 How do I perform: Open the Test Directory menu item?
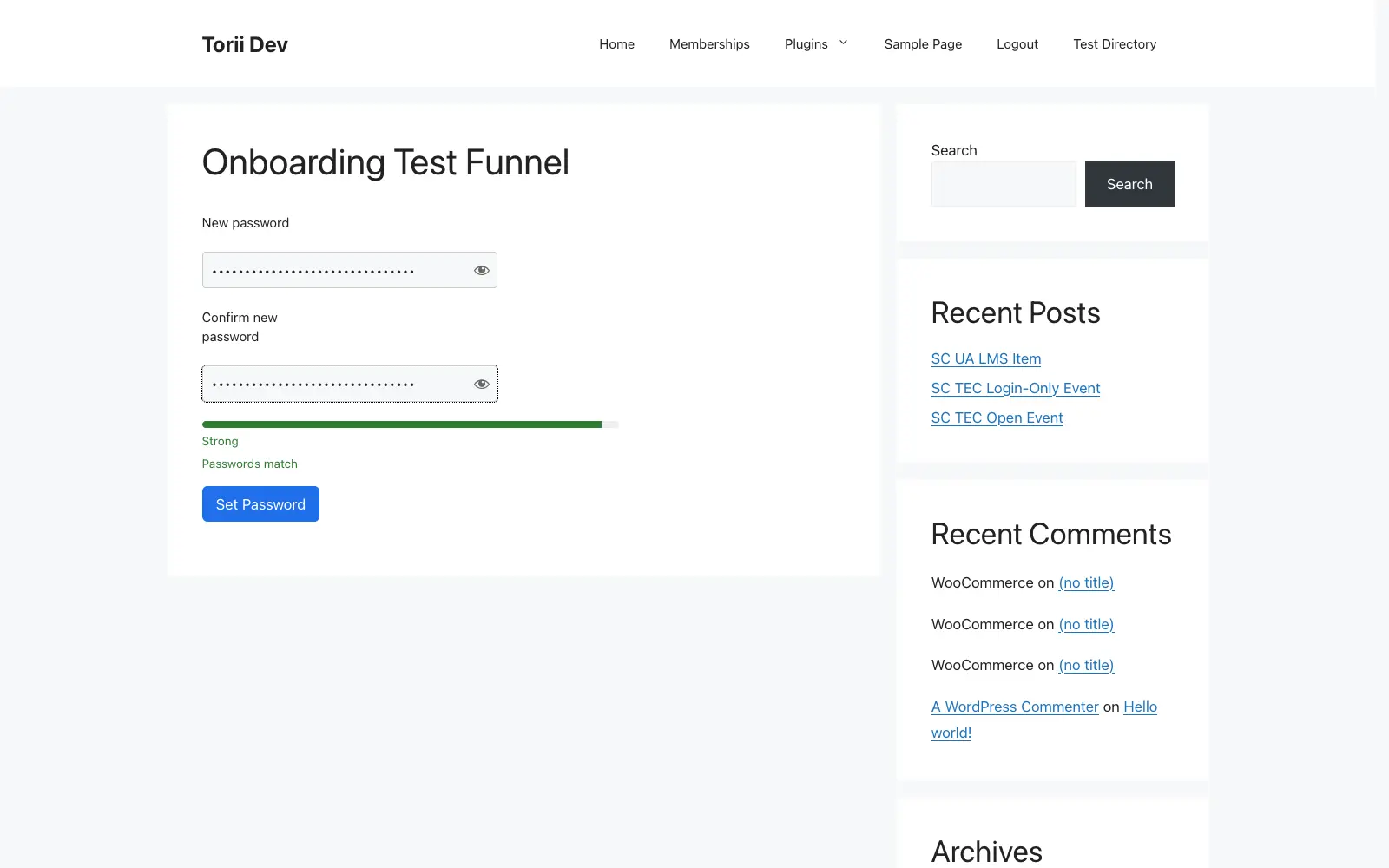point(1115,44)
